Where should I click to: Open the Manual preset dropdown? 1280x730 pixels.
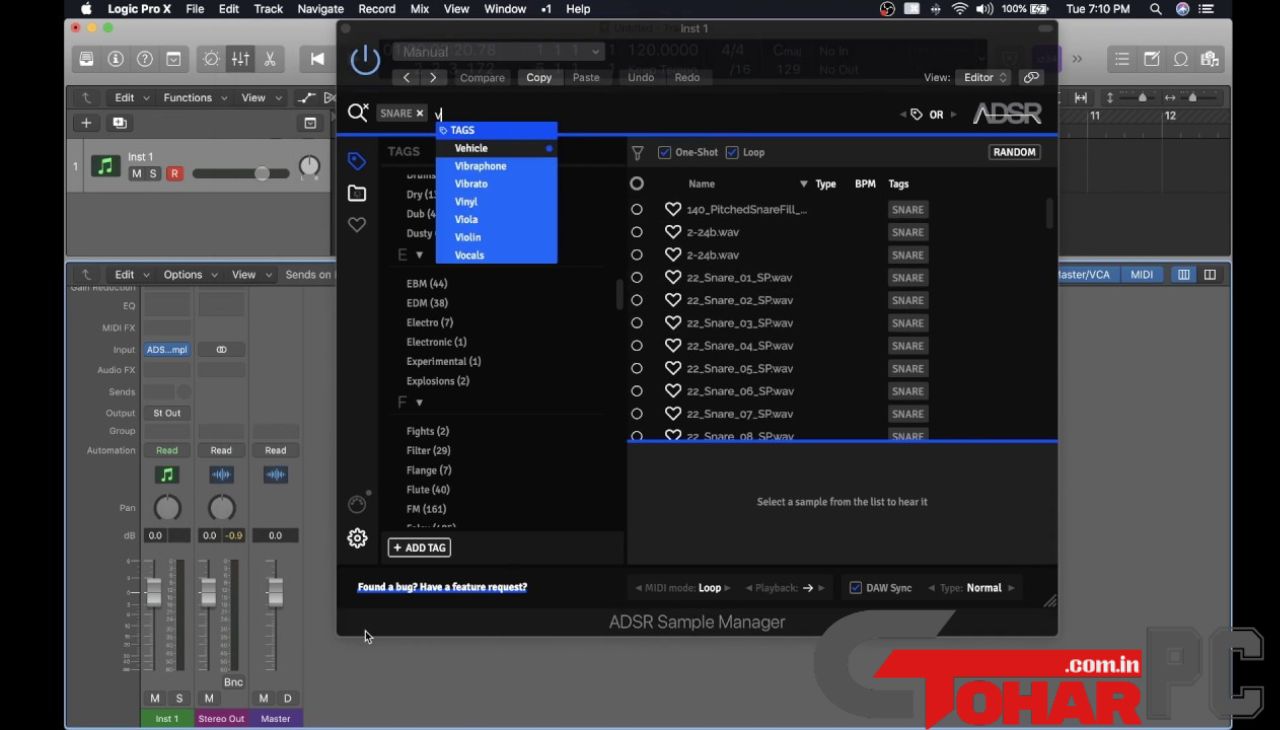pyautogui.click(x=501, y=51)
